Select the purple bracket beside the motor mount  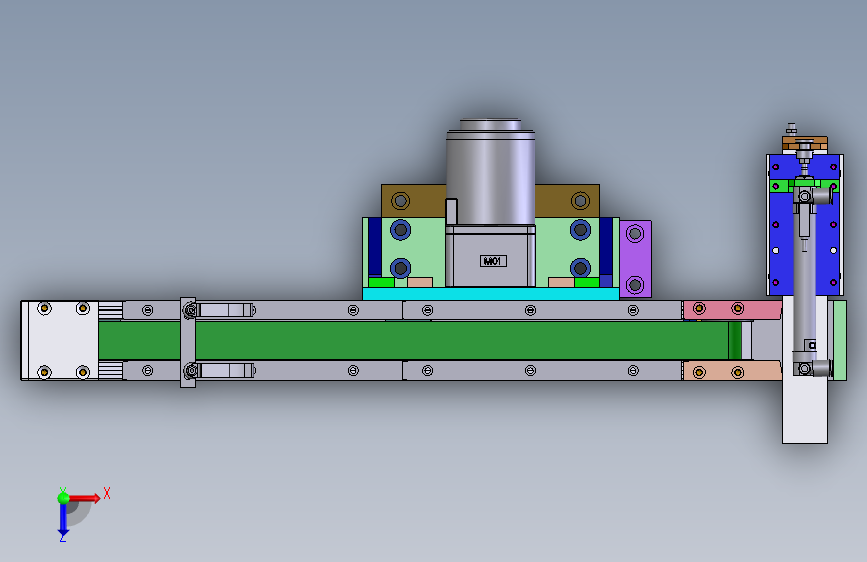(635, 259)
